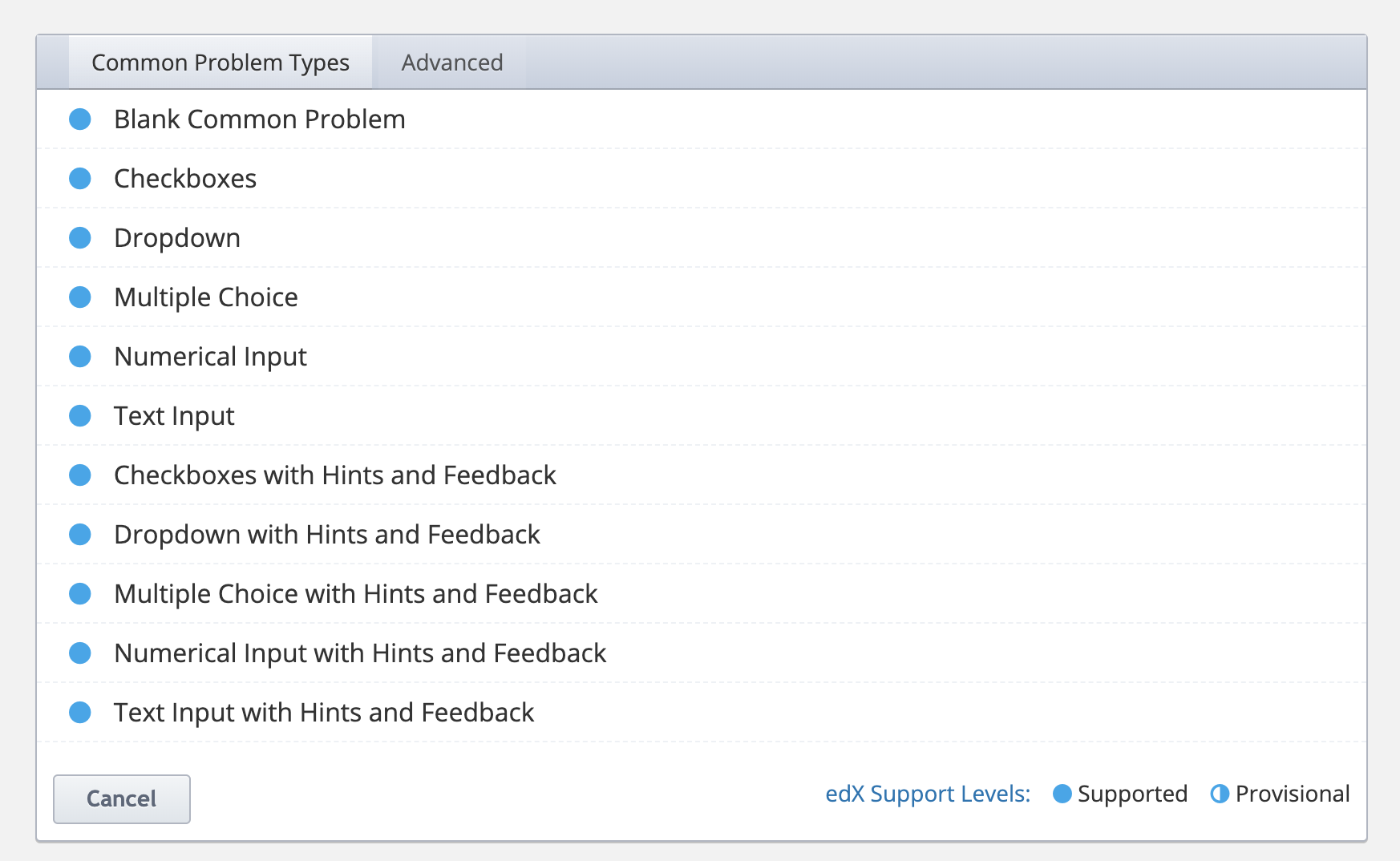Choose Blank Common Problem

(702, 119)
